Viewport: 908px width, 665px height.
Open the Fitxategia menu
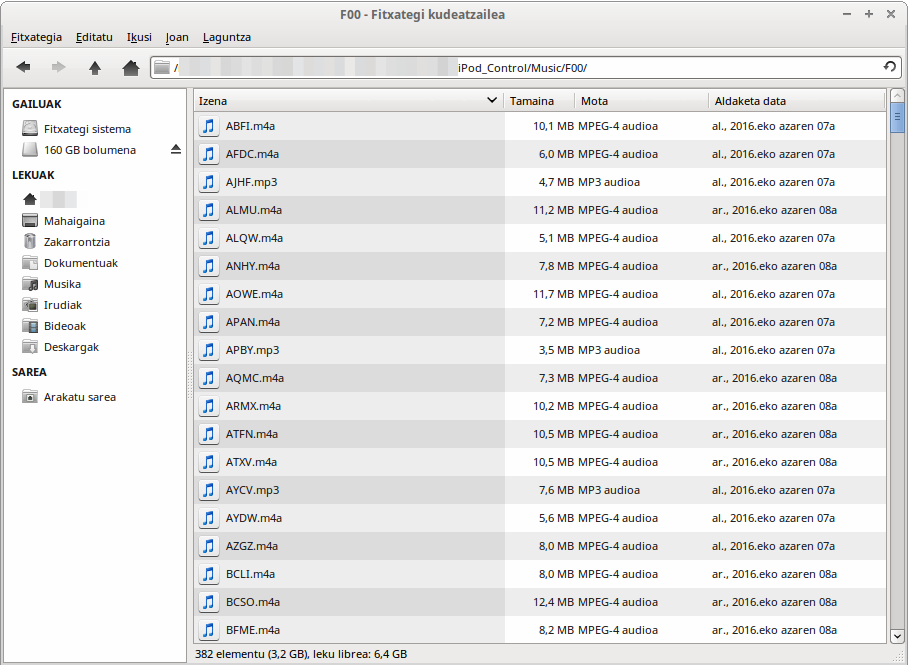[x=36, y=37]
